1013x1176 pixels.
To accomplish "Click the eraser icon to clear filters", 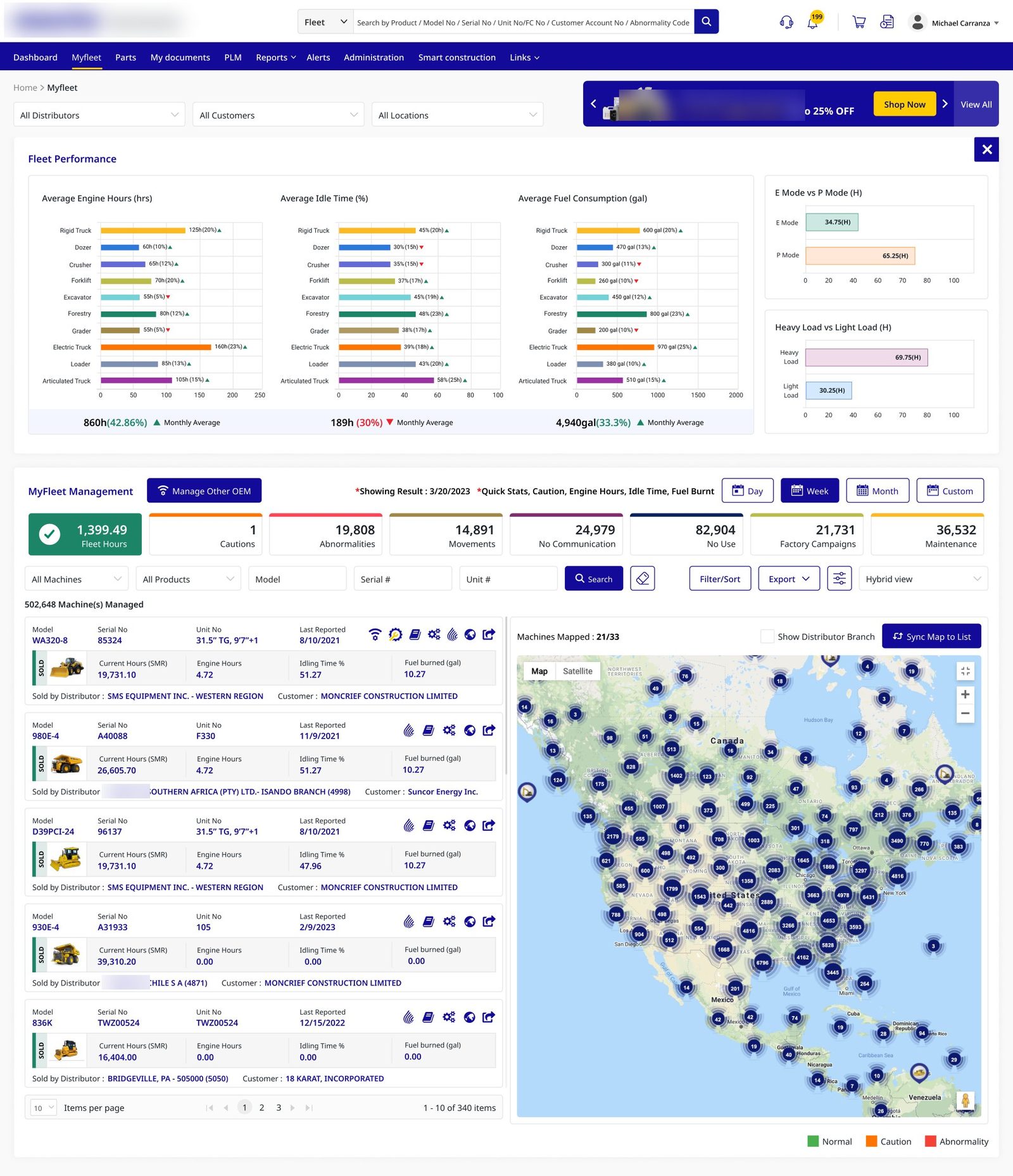I will [643, 579].
